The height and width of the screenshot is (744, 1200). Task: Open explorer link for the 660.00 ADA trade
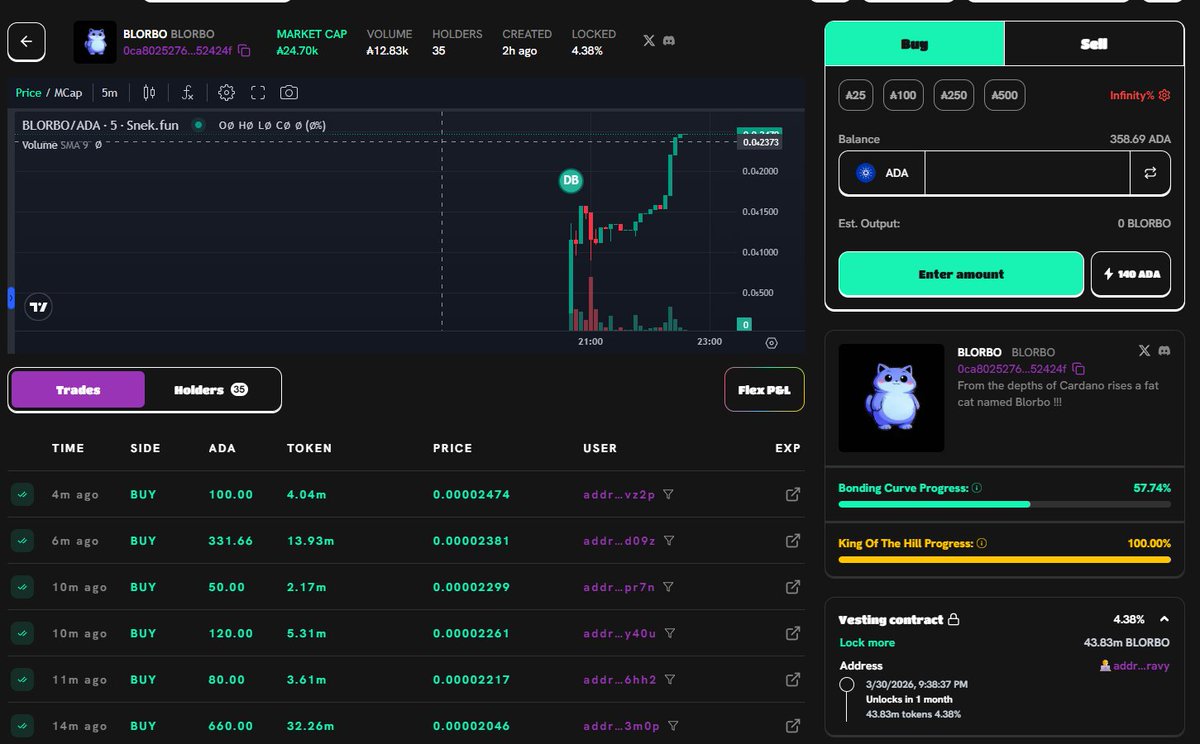[793, 725]
